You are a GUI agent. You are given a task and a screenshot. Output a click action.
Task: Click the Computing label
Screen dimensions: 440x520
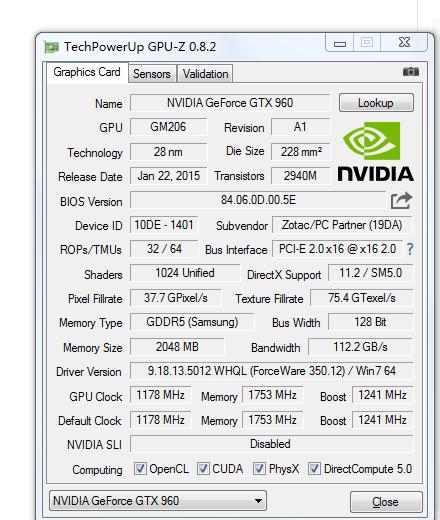point(97,470)
